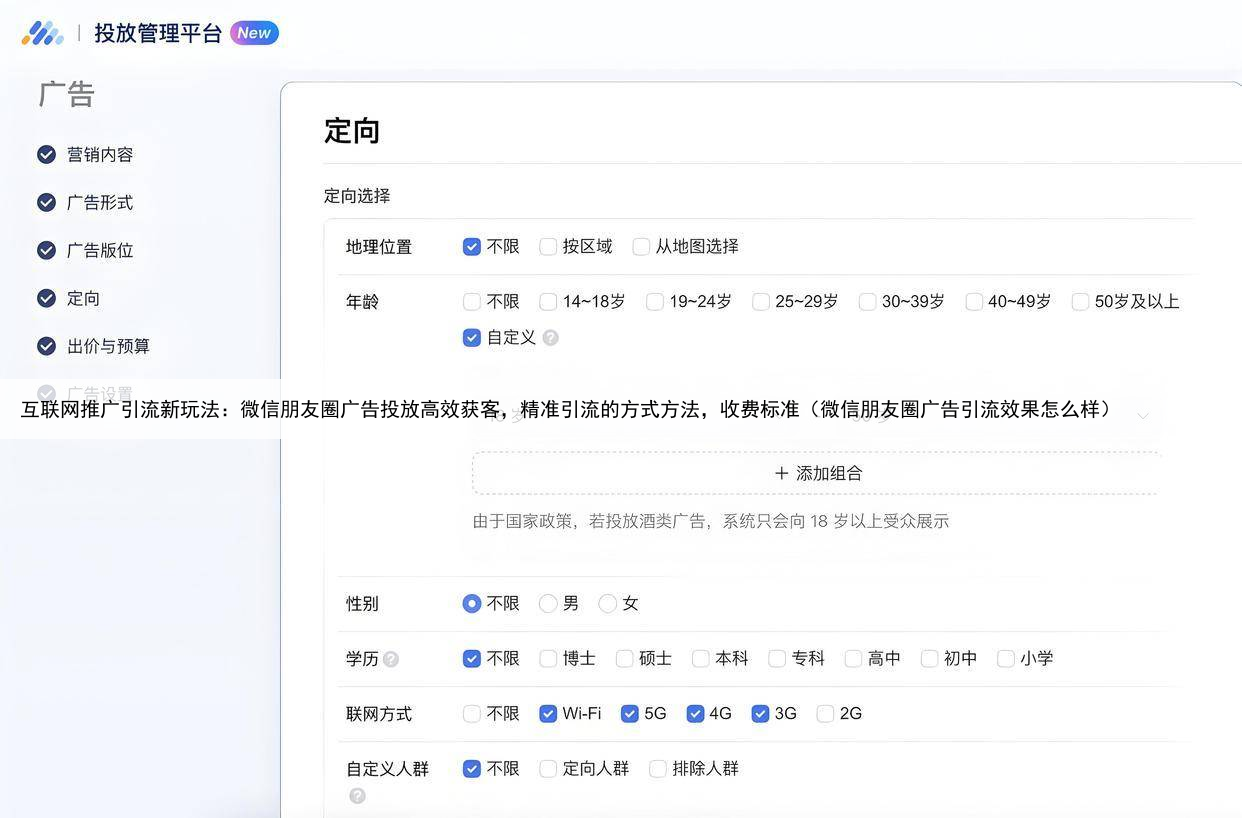This screenshot has width=1242, height=818.
Task: Open the 定向 step in sidebar
Action: coord(83,298)
